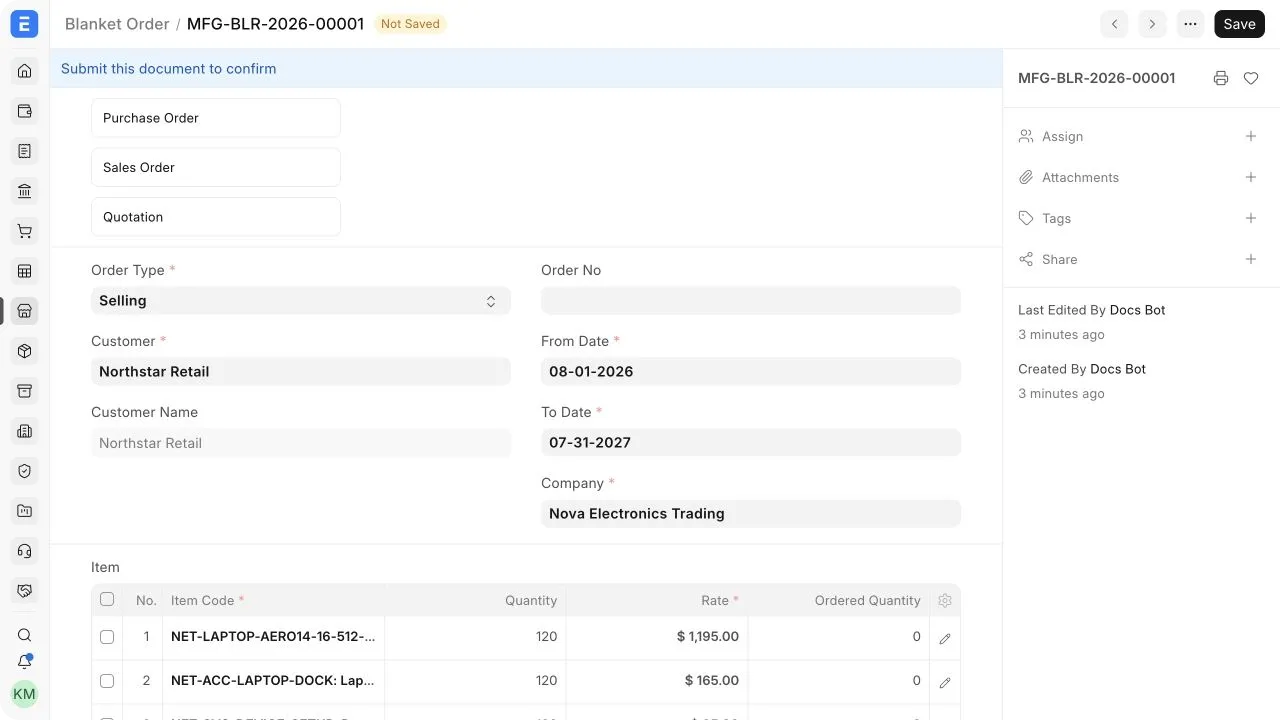
Task: Add a tag with plus icon
Action: click(1251, 218)
